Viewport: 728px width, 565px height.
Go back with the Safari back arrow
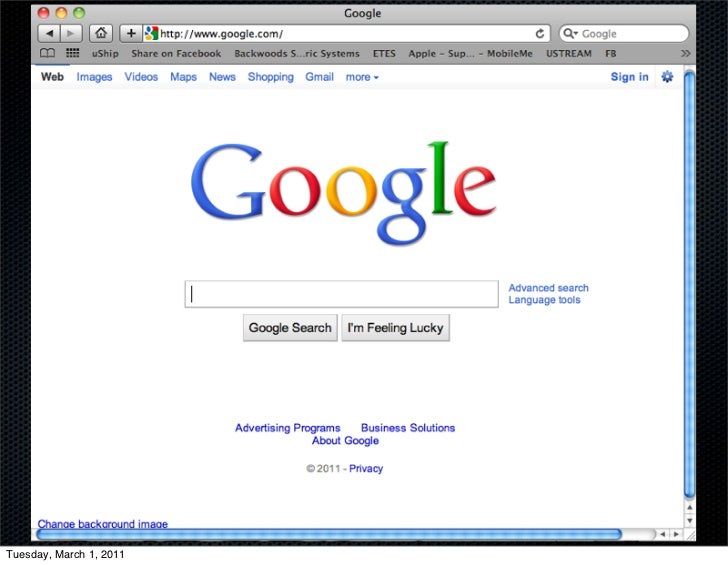pos(49,33)
